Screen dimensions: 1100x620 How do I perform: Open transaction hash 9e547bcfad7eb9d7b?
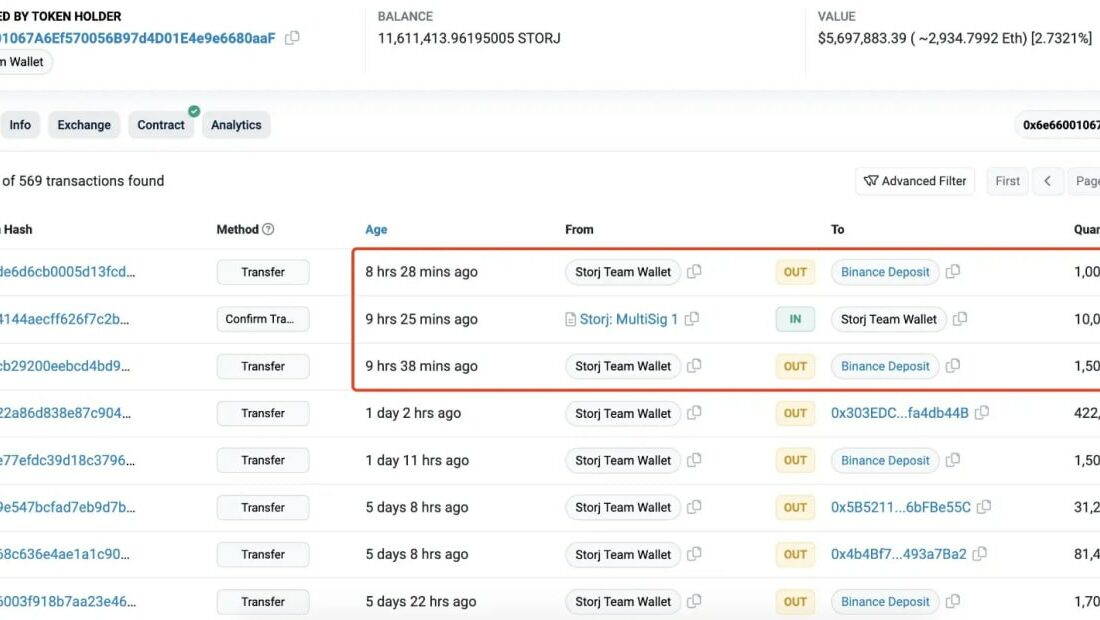(x=67, y=507)
